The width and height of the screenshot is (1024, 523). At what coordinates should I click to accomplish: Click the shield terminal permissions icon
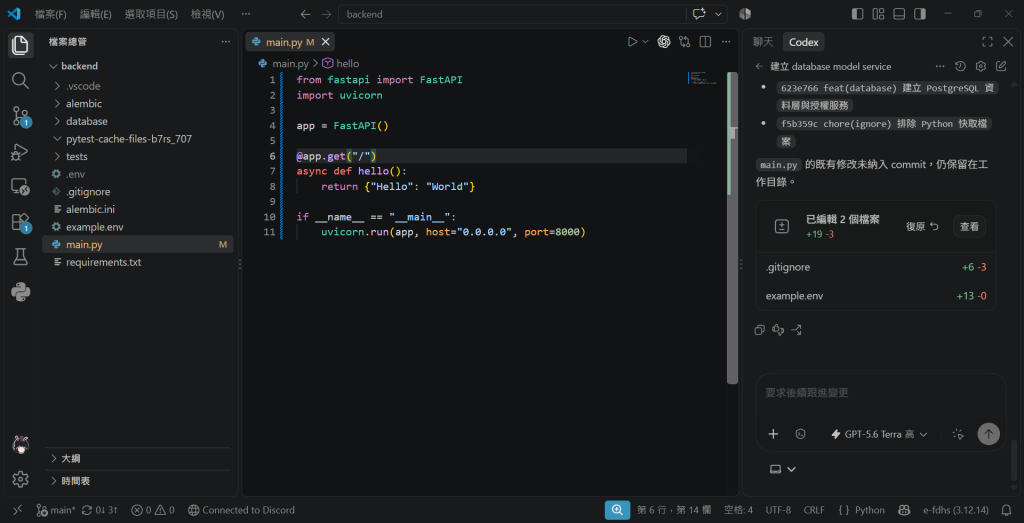click(801, 434)
